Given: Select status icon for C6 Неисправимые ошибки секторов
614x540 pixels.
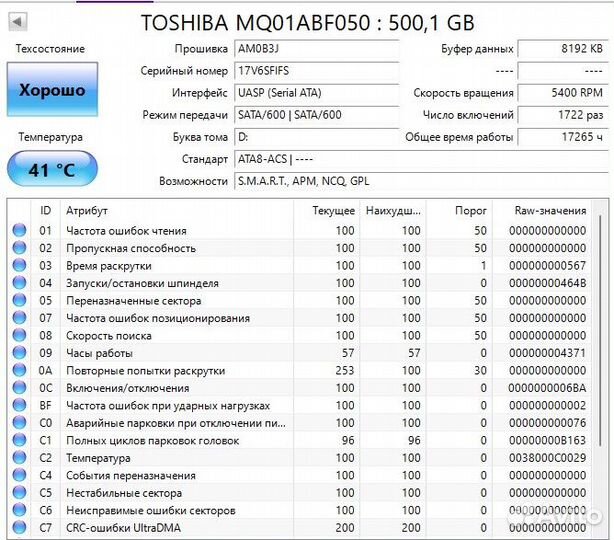Looking at the screenshot, I should point(19,510).
